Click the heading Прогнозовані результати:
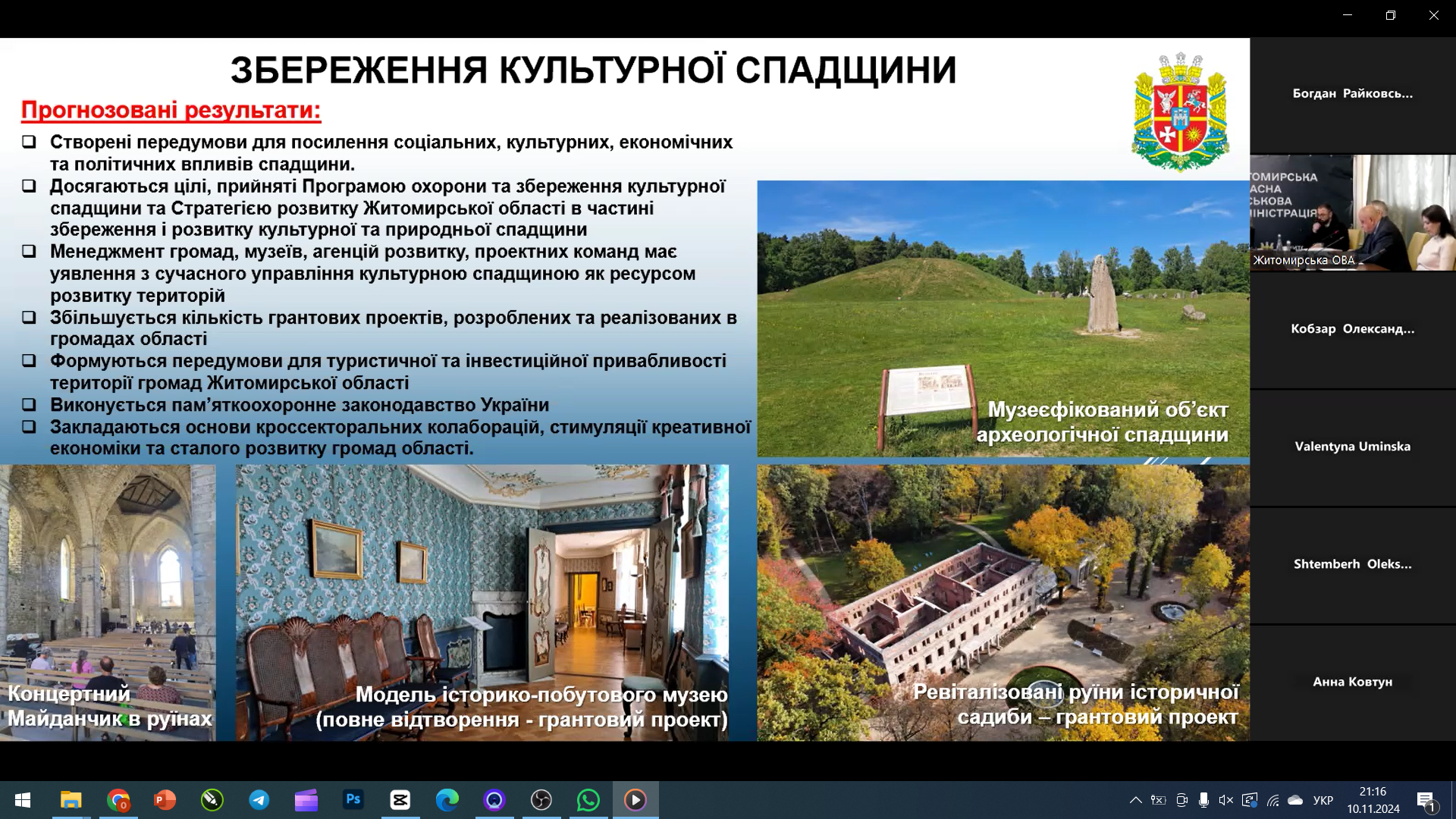Viewport: 1456px width, 819px height. point(171,111)
